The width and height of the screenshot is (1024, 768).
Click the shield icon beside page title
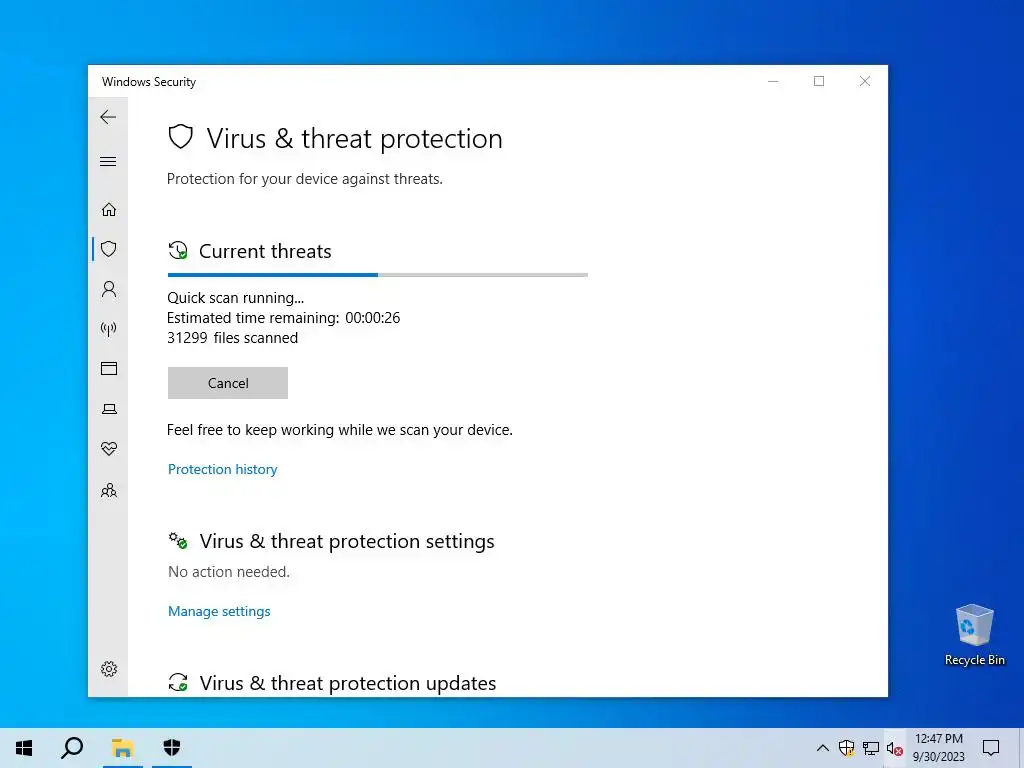(x=180, y=137)
